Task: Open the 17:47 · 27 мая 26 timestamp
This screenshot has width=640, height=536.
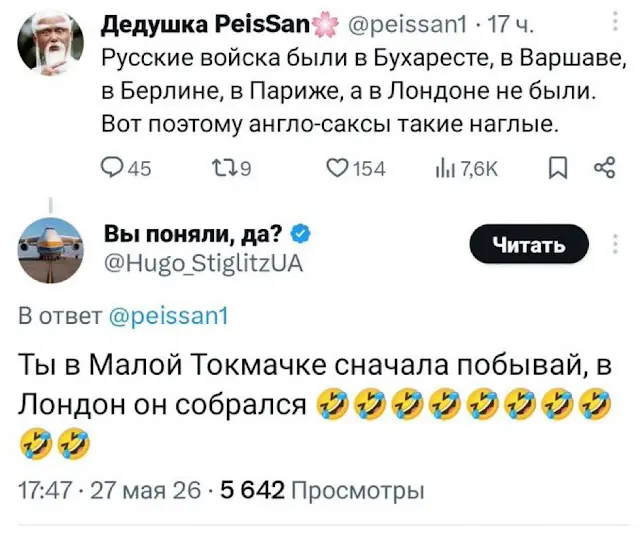Action: [x=110, y=490]
